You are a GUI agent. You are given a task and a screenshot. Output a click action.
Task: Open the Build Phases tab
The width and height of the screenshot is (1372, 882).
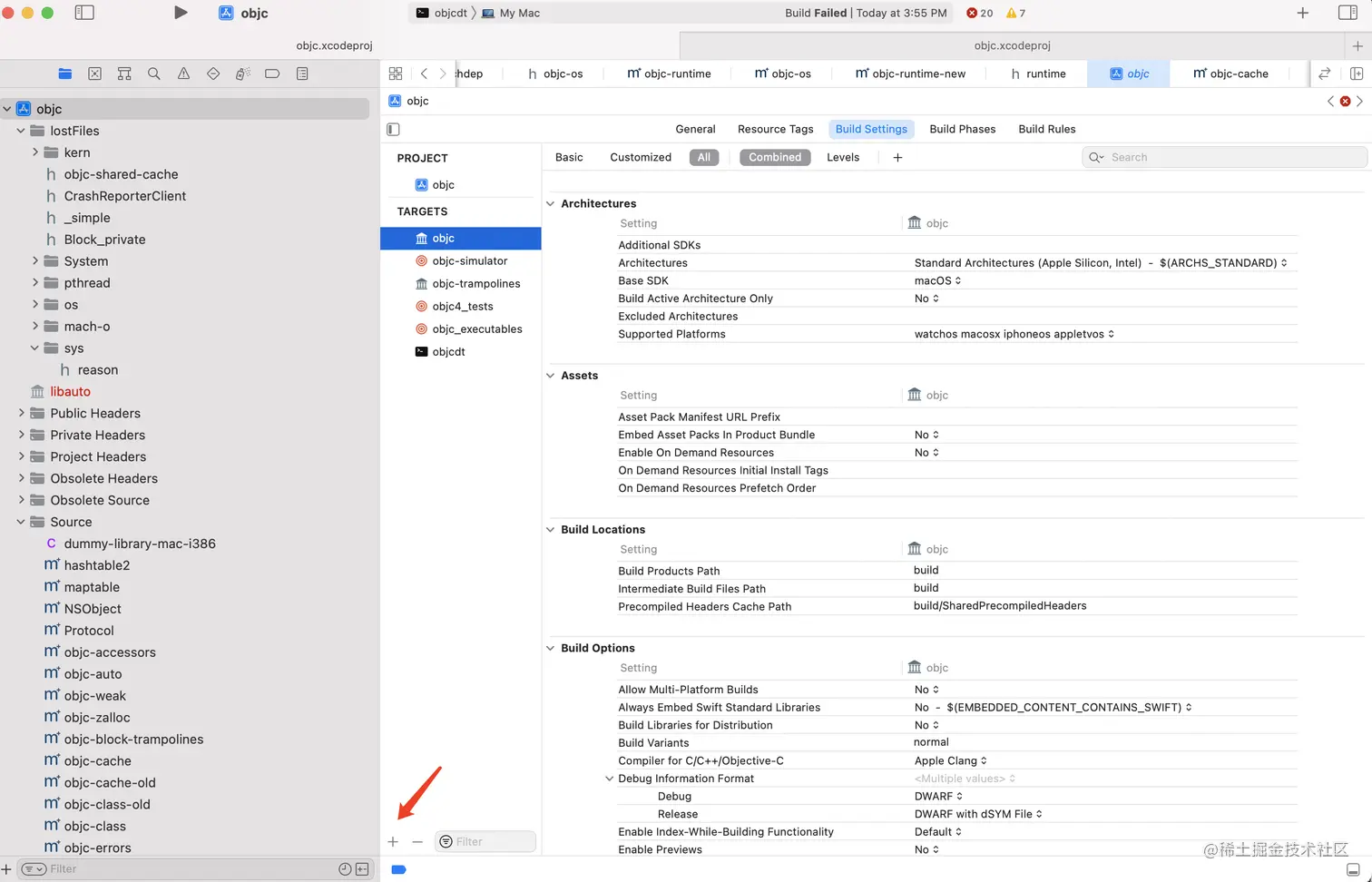click(963, 129)
